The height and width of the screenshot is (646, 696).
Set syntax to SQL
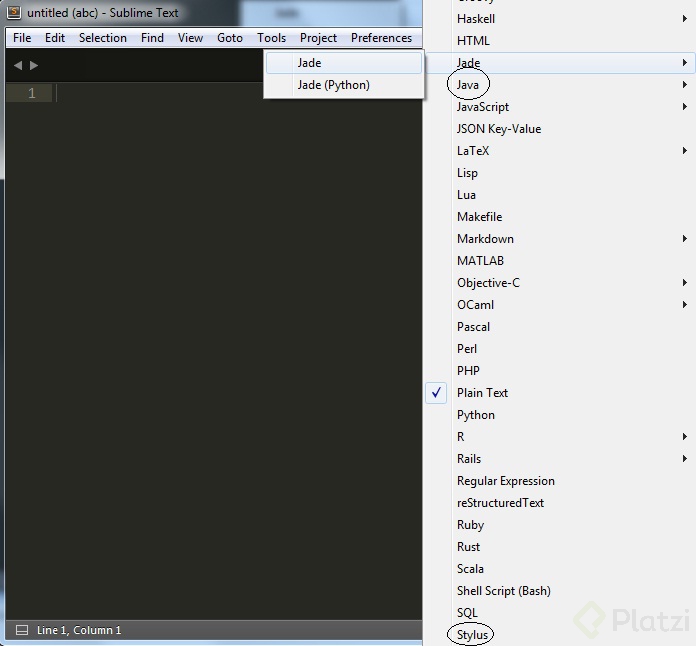pyautogui.click(x=559, y=613)
